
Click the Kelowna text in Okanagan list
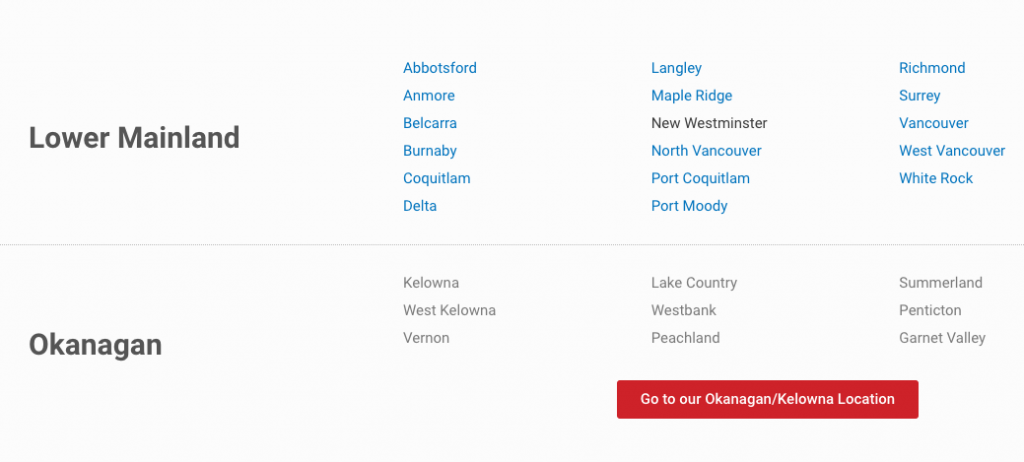[x=430, y=283]
